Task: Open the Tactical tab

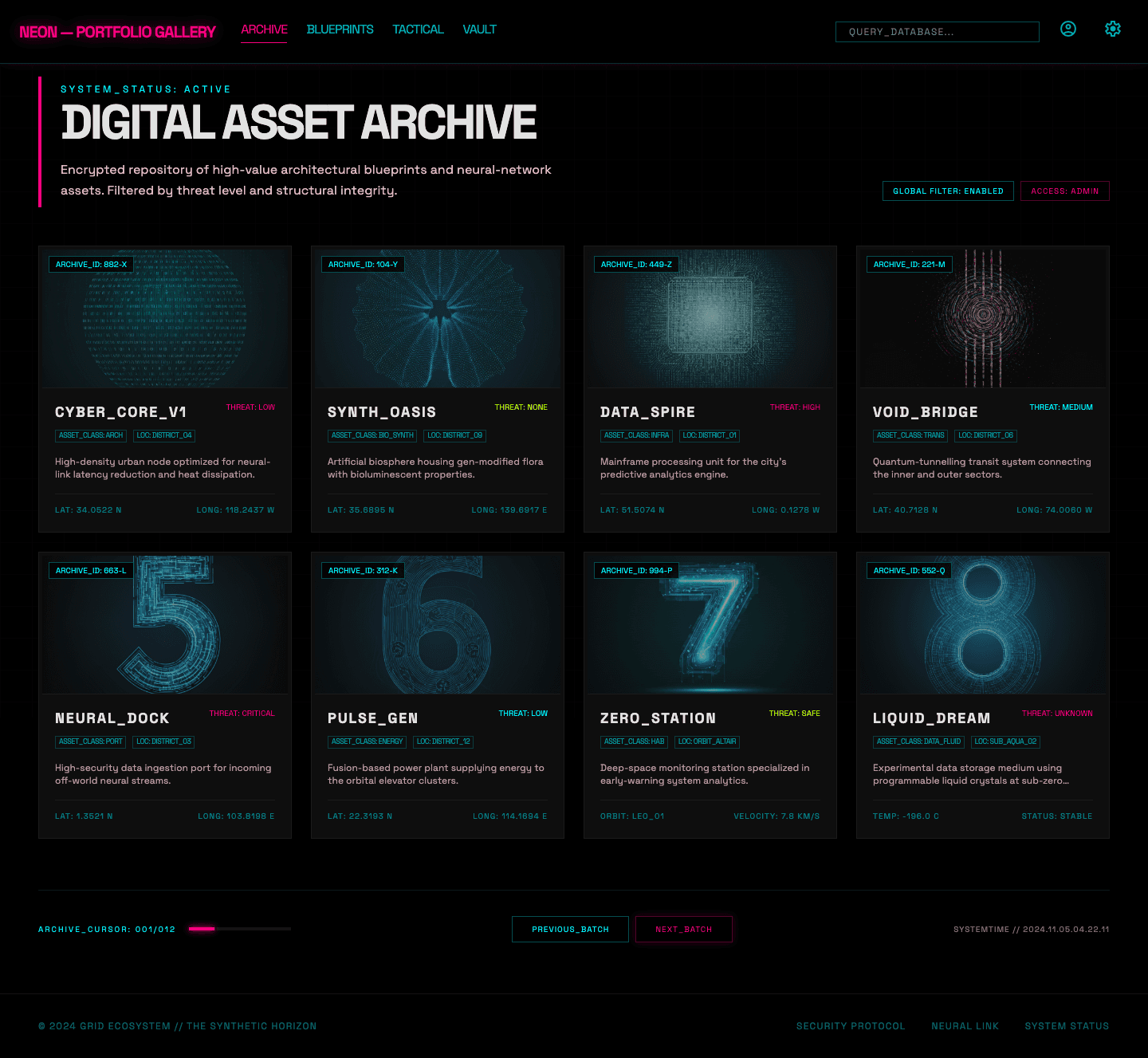Action: [x=418, y=29]
